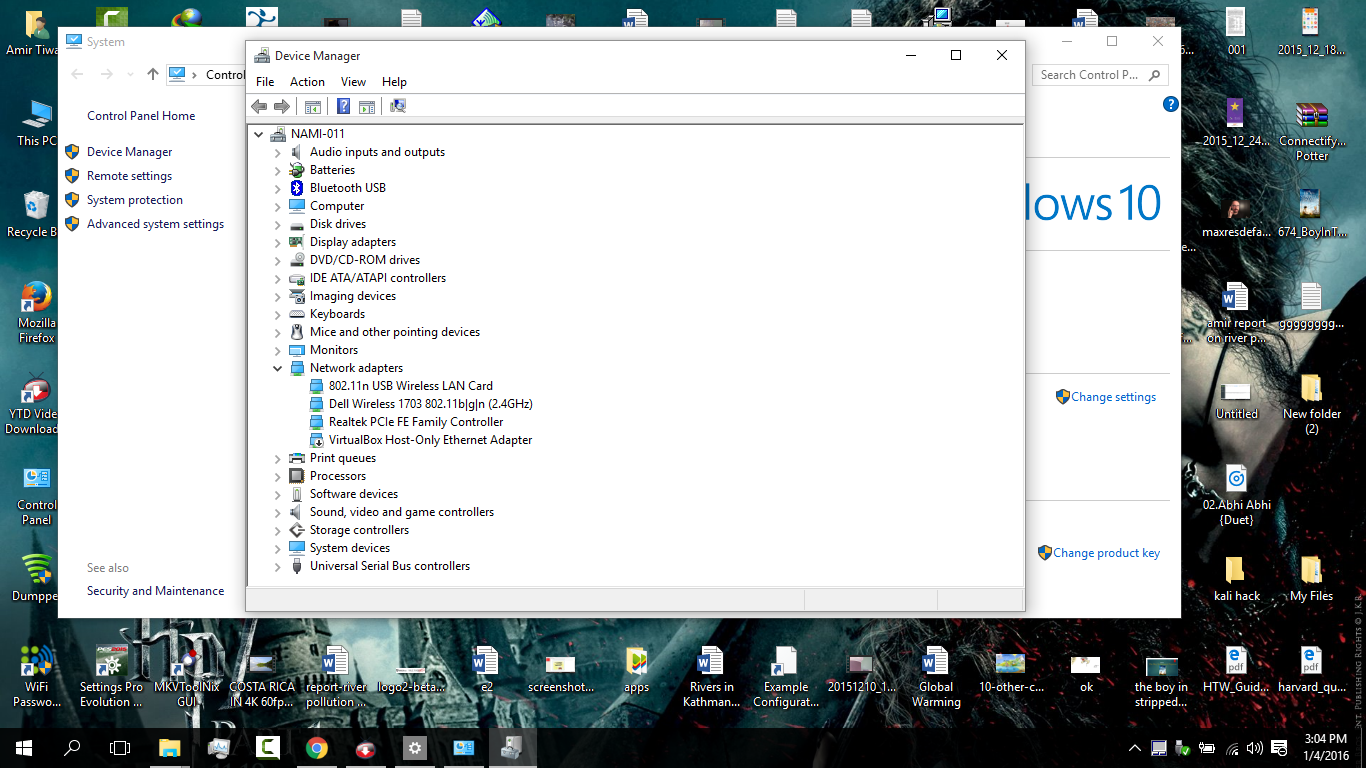Screen dimensions: 1366x768
Task: Click the Scan for hardware changes icon
Action: pyautogui.click(x=397, y=106)
